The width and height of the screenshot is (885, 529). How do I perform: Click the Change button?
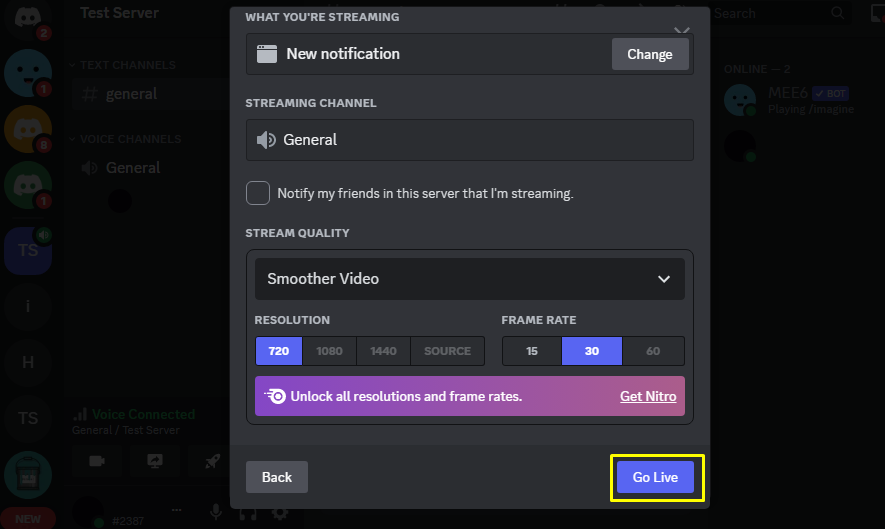pos(650,54)
